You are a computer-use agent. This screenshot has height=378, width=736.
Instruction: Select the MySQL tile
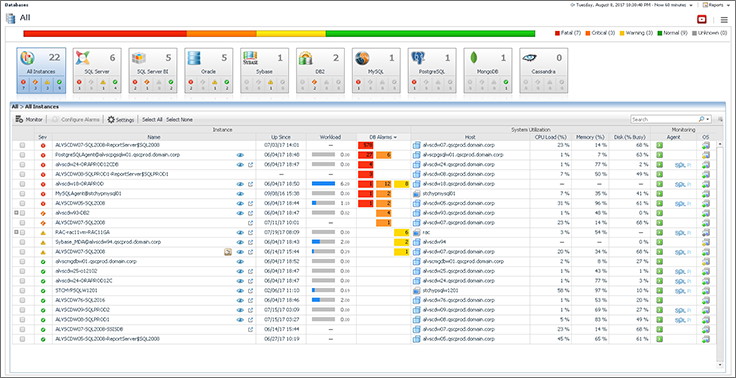(x=376, y=71)
